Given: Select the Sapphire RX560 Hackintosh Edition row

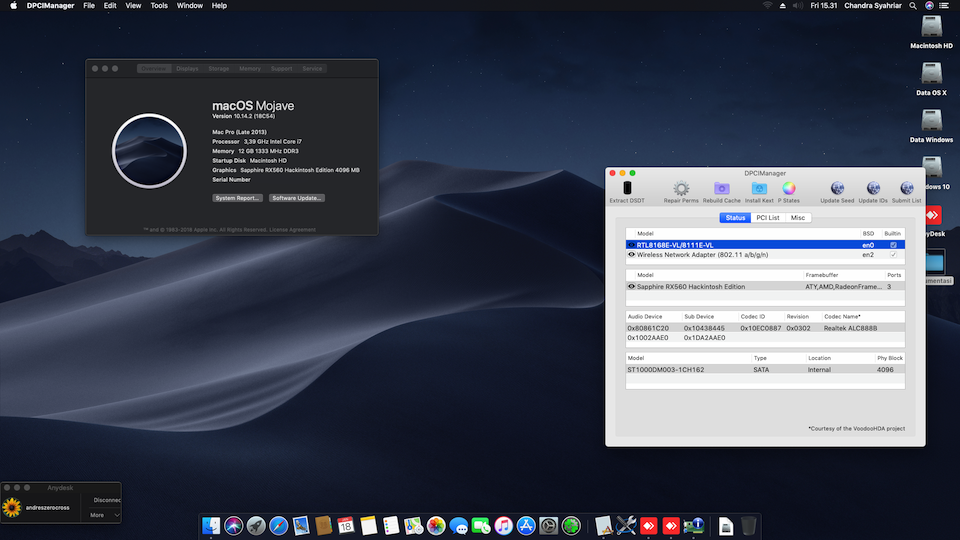Looking at the screenshot, I should (765, 287).
